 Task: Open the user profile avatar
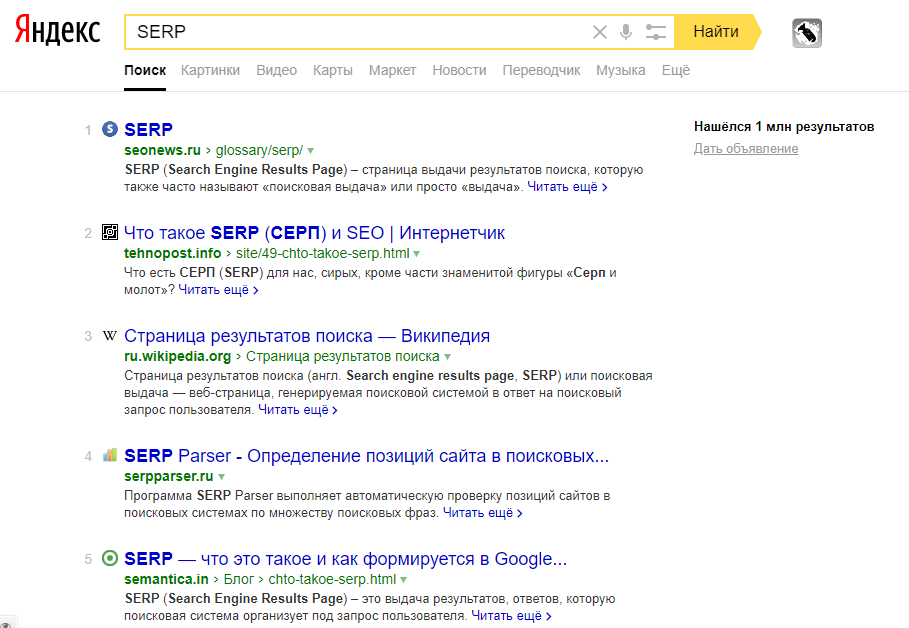(807, 33)
